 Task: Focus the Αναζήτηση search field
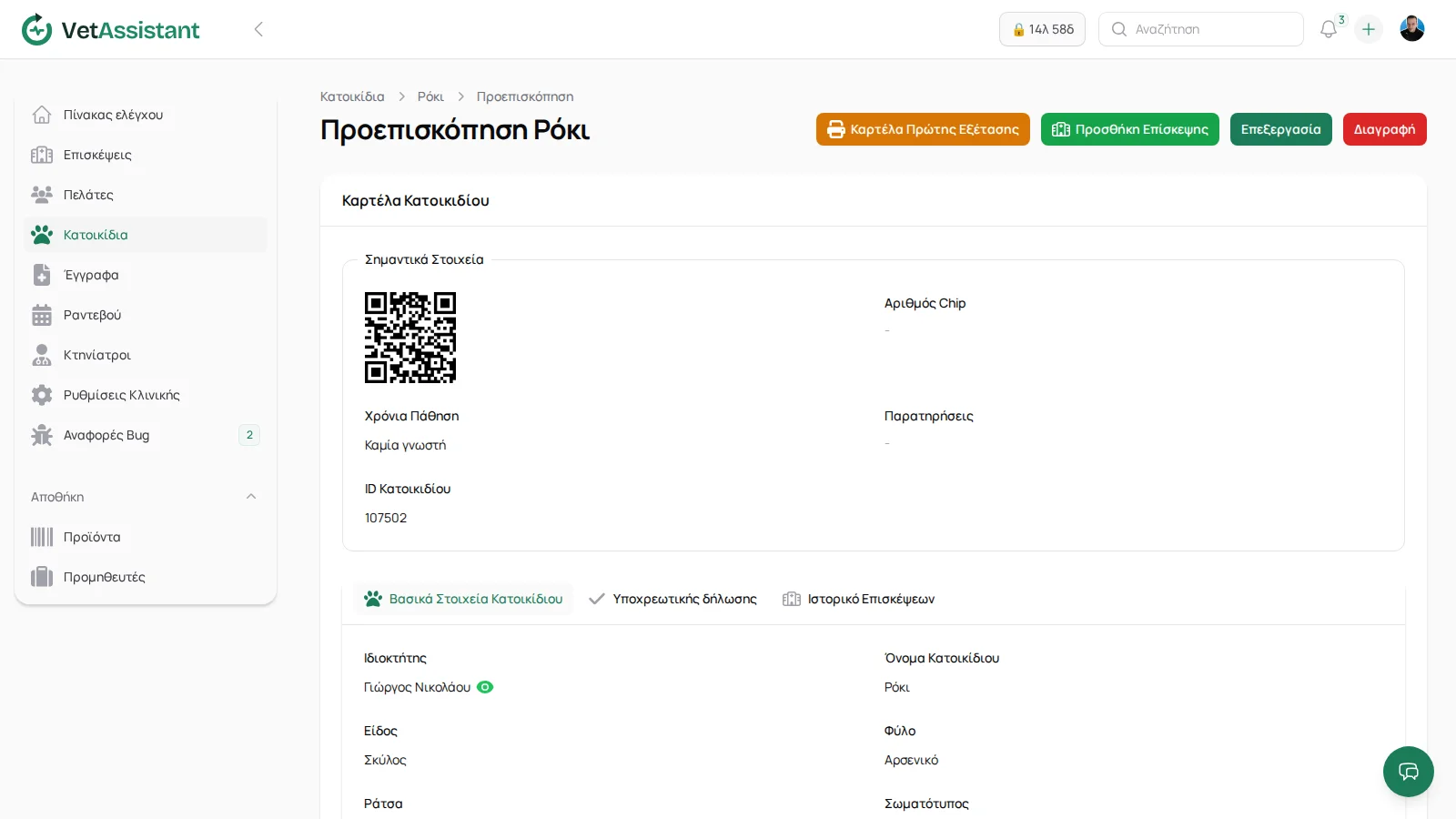click(1201, 29)
